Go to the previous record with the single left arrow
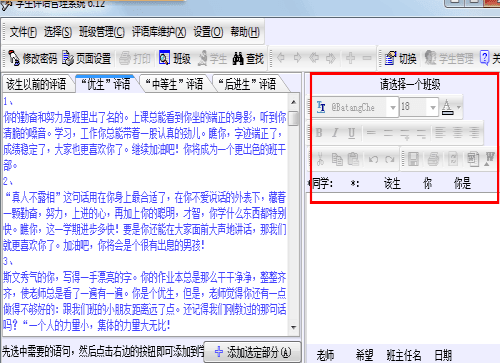The height and width of the screenshot is (363, 500). 281,58
